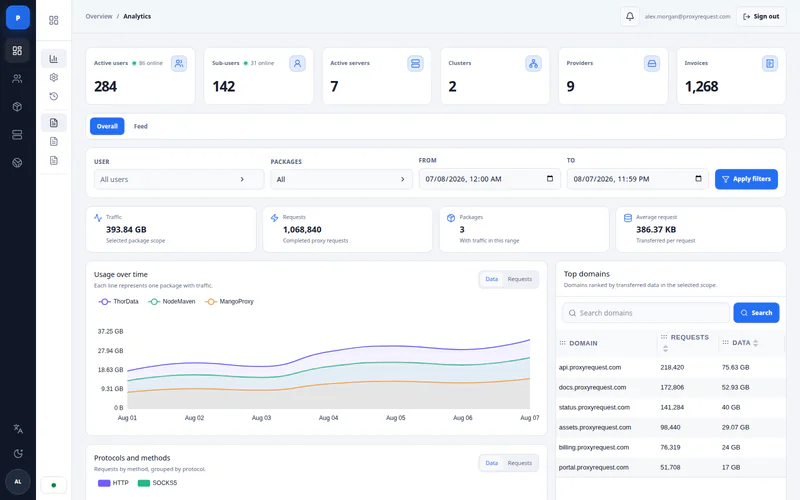Apply filters button
This screenshot has height=500, width=800.
(x=746, y=179)
